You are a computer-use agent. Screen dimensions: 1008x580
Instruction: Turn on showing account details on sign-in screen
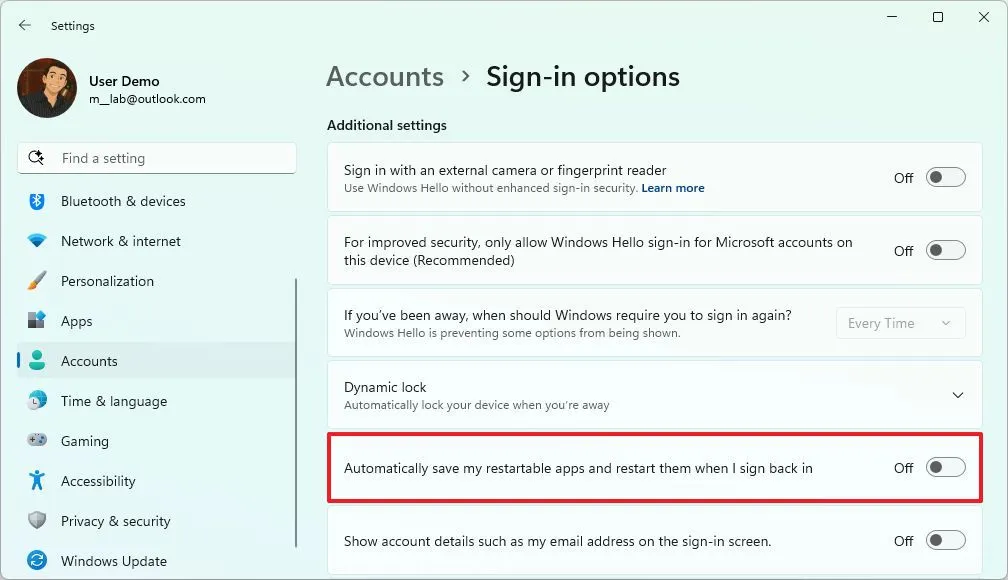pos(943,540)
